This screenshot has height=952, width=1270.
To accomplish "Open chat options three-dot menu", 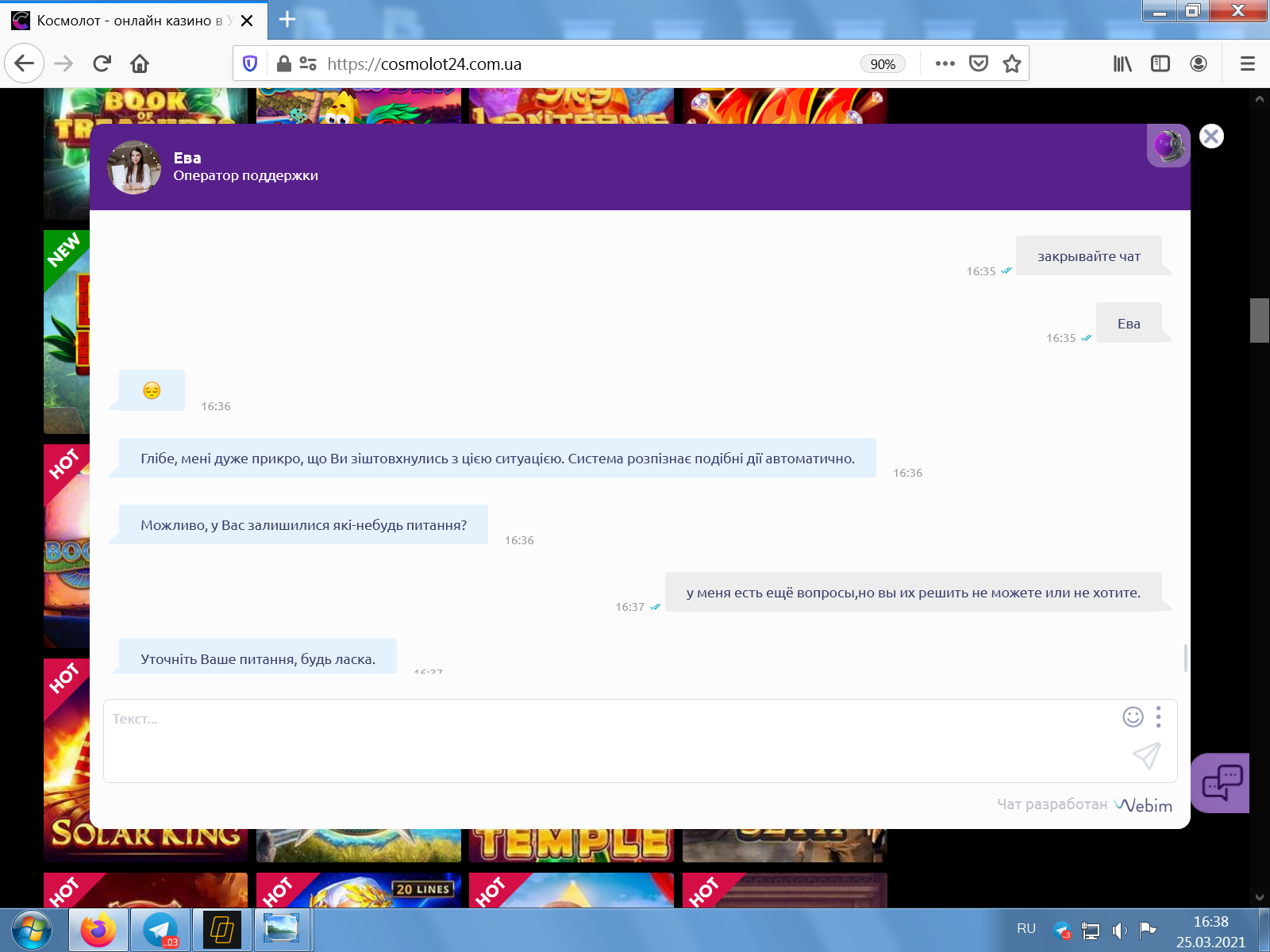I will (x=1159, y=716).
